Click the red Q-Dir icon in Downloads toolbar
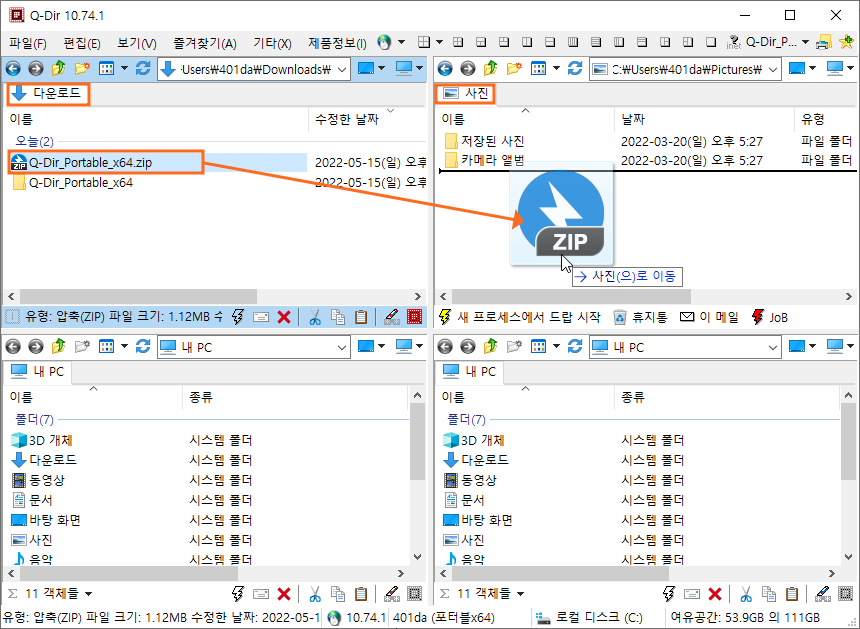The height and width of the screenshot is (629, 860). tap(415, 317)
